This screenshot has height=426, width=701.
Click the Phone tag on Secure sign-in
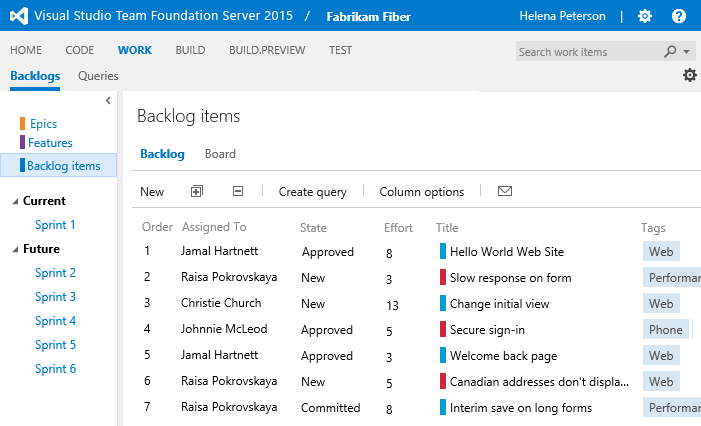(666, 329)
